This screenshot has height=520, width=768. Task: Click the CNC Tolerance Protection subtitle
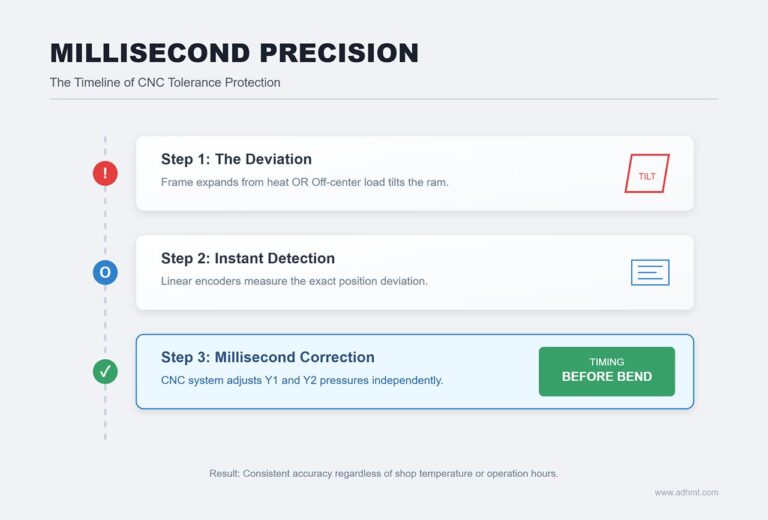click(x=165, y=82)
